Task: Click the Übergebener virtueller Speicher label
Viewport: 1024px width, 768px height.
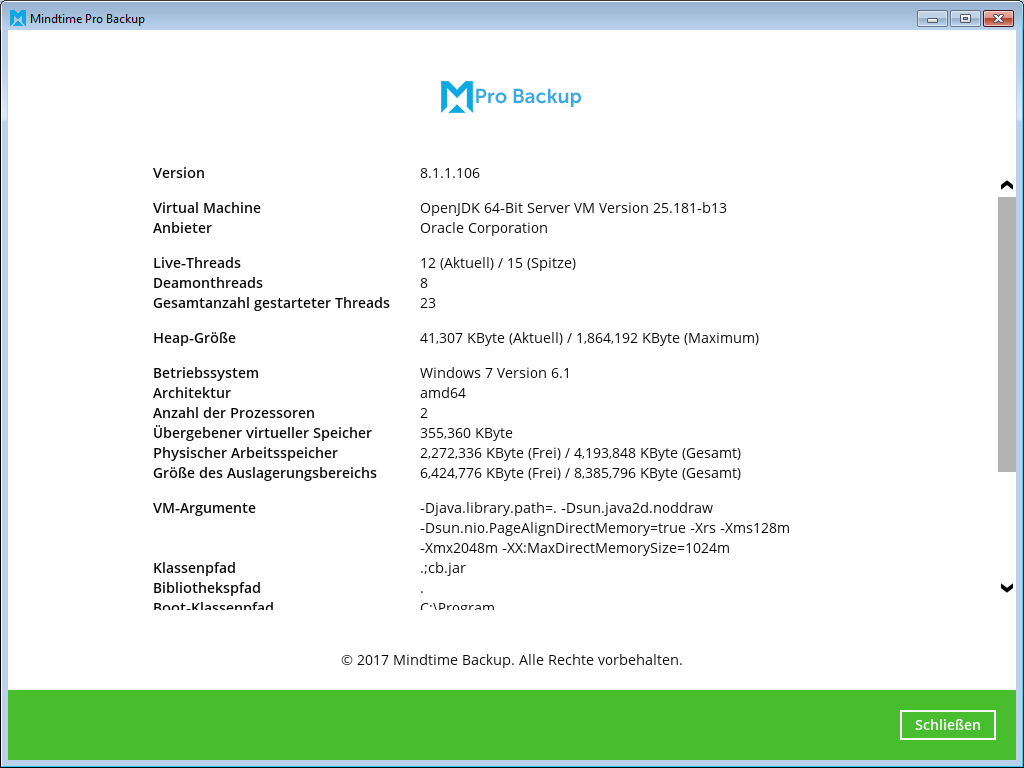Action: (262, 433)
